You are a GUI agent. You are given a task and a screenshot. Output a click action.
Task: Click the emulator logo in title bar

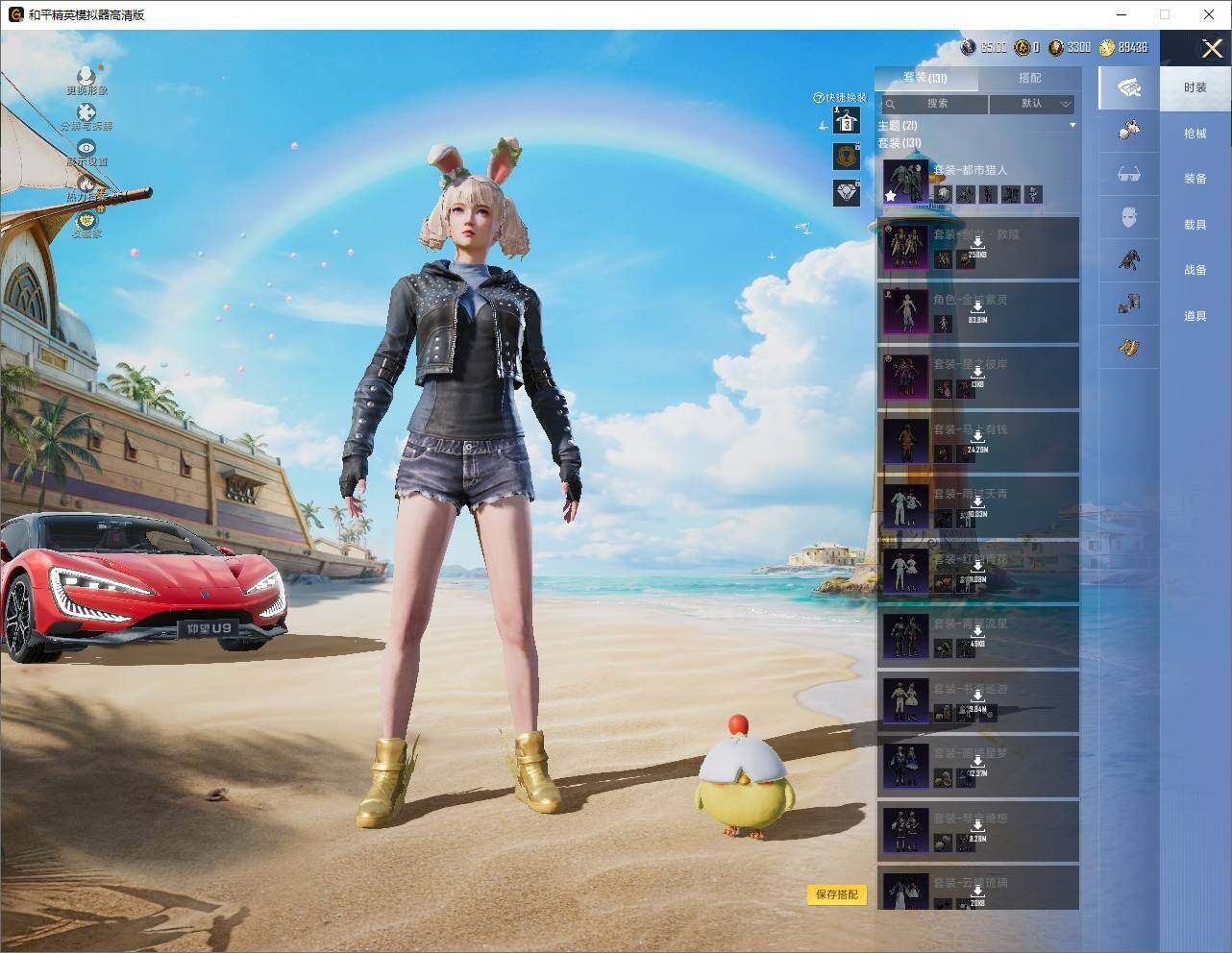tap(15, 14)
